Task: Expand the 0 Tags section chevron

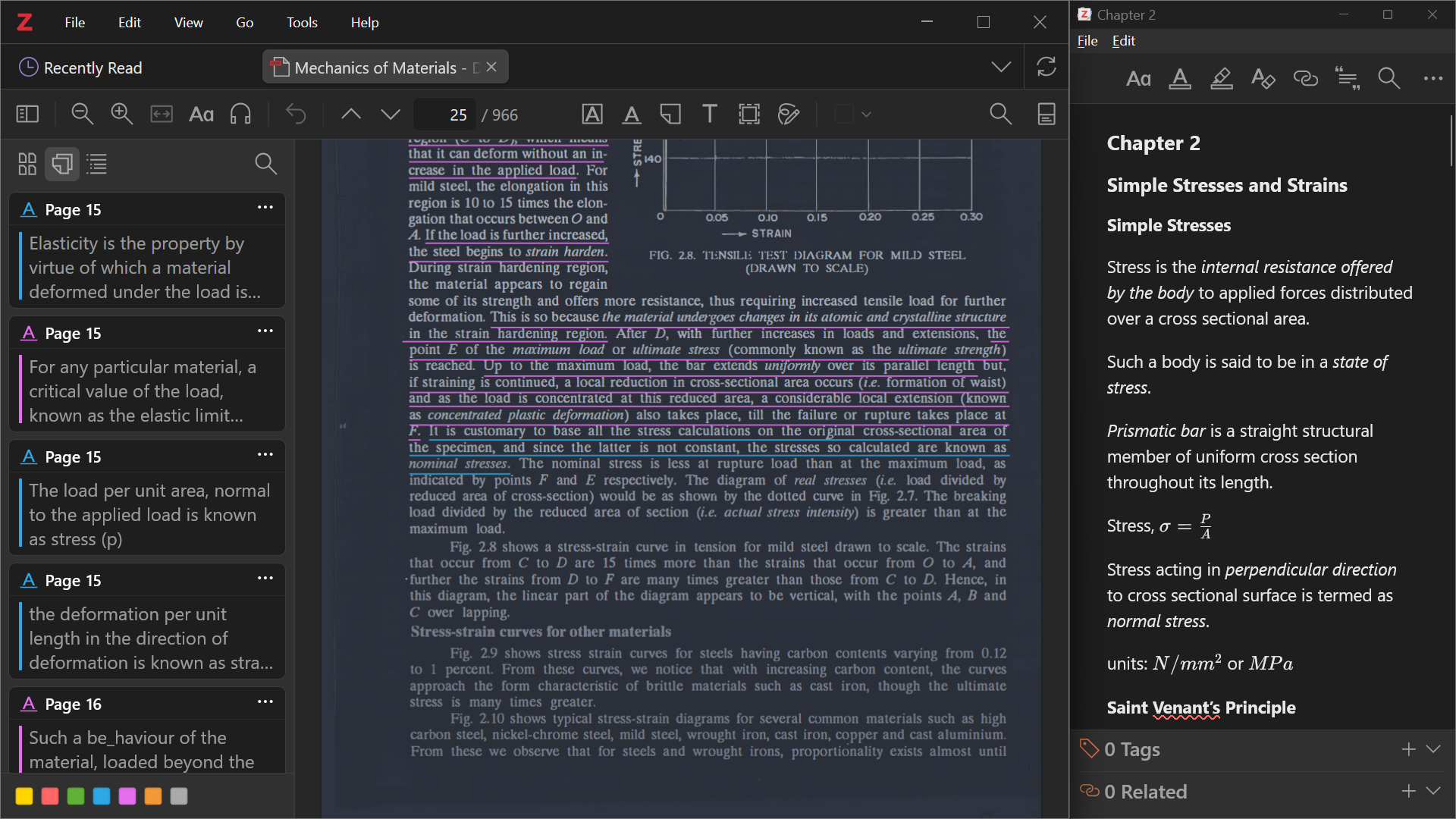Action: pos(1433,749)
